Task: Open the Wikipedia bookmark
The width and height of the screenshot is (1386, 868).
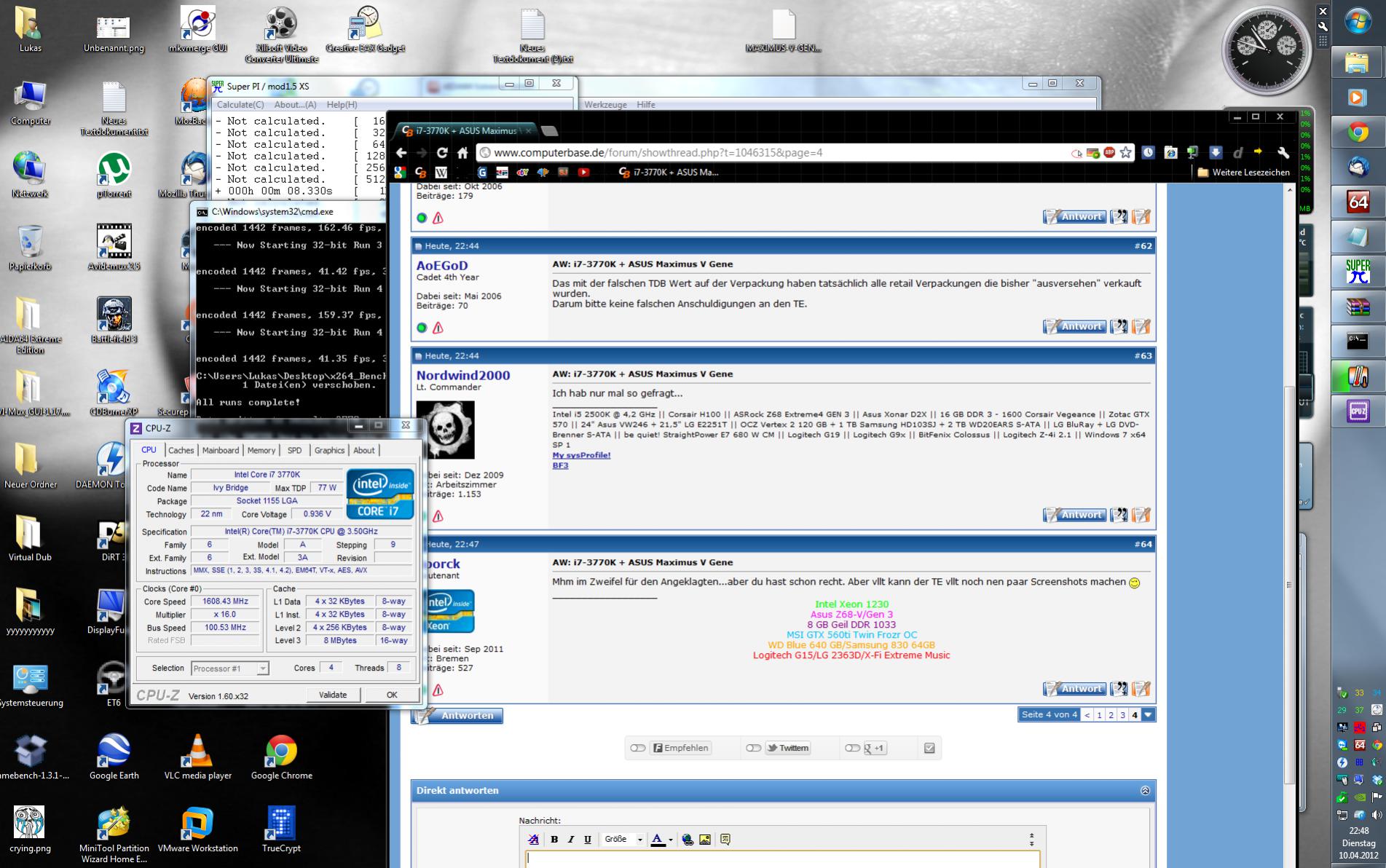Action: (441, 173)
